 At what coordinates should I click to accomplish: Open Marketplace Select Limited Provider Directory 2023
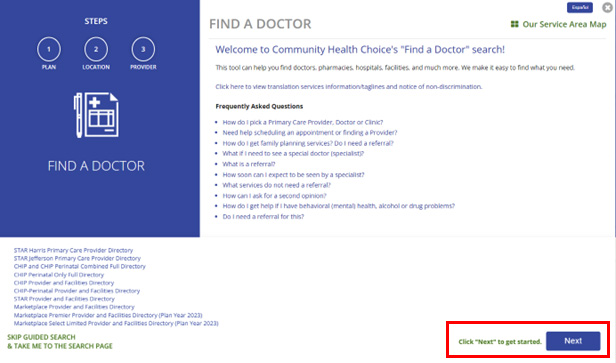click(116, 323)
